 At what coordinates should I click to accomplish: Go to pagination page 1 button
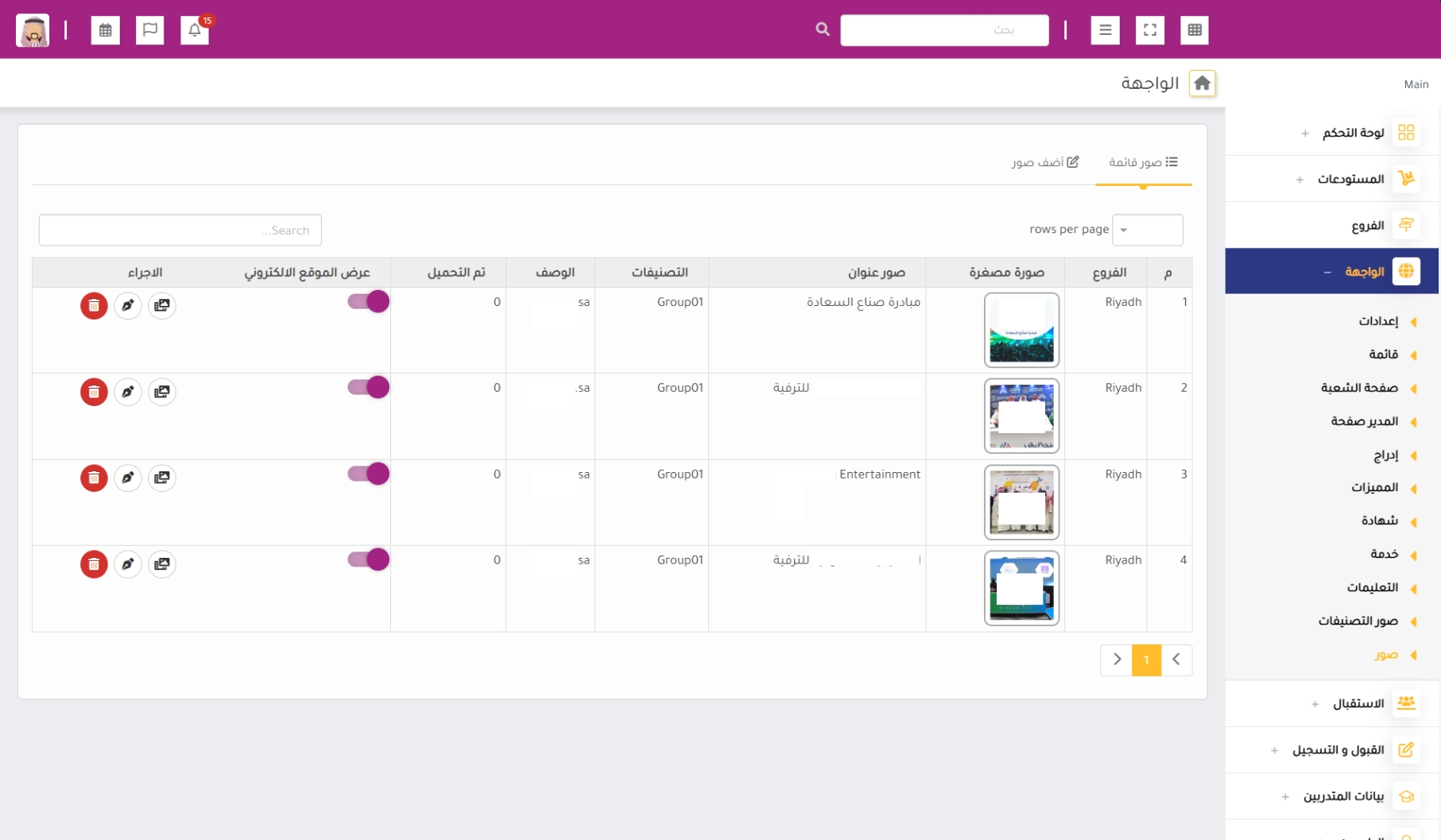click(1146, 660)
